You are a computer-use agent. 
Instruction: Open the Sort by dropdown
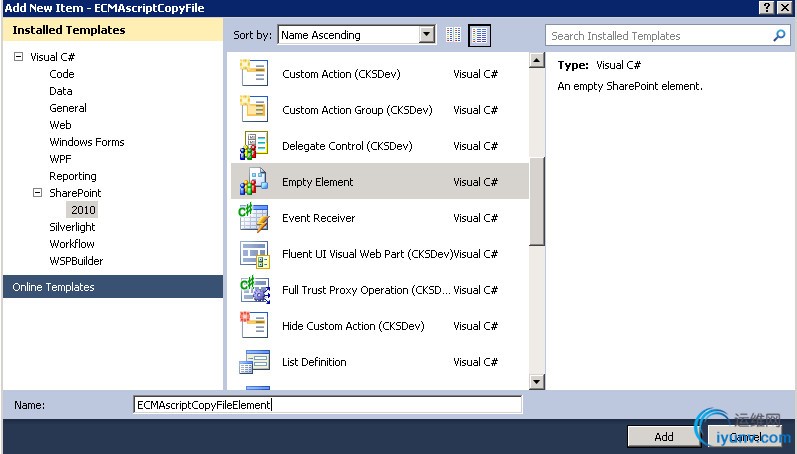(x=427, y=35)
